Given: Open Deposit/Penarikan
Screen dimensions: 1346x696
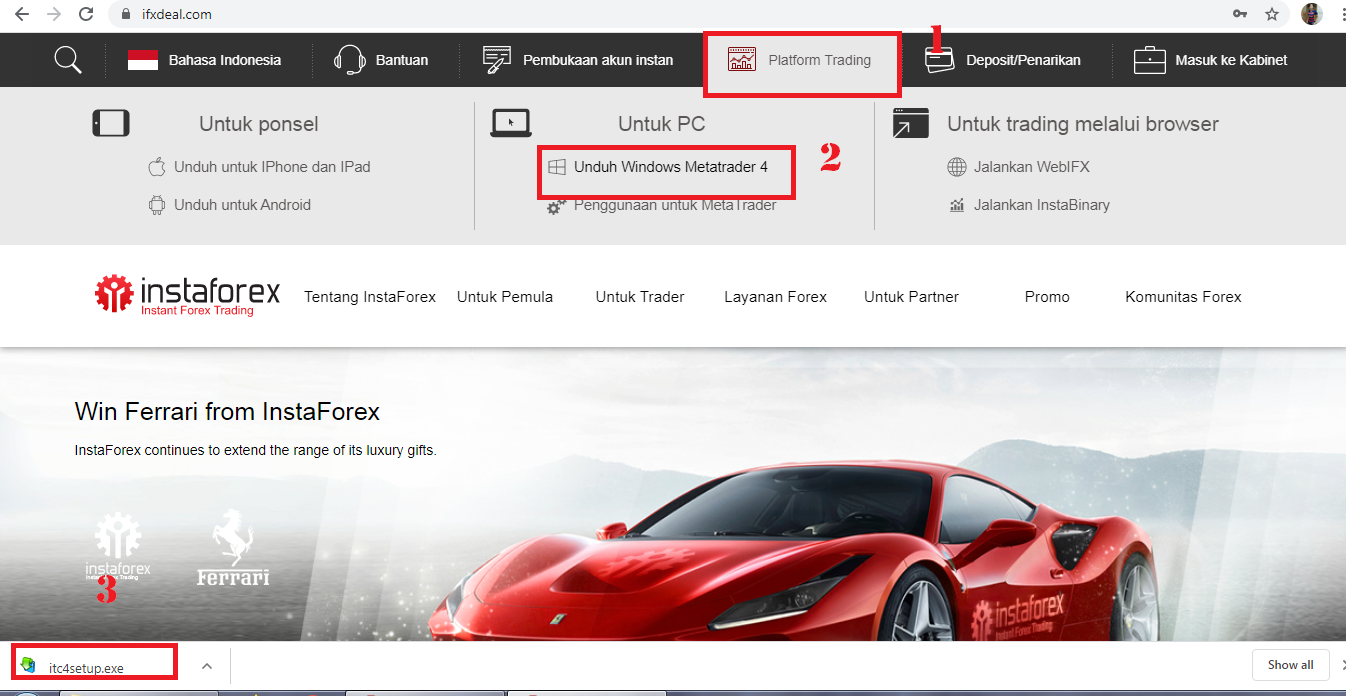Looking at the screenshot, I should tap(1023, 60).
